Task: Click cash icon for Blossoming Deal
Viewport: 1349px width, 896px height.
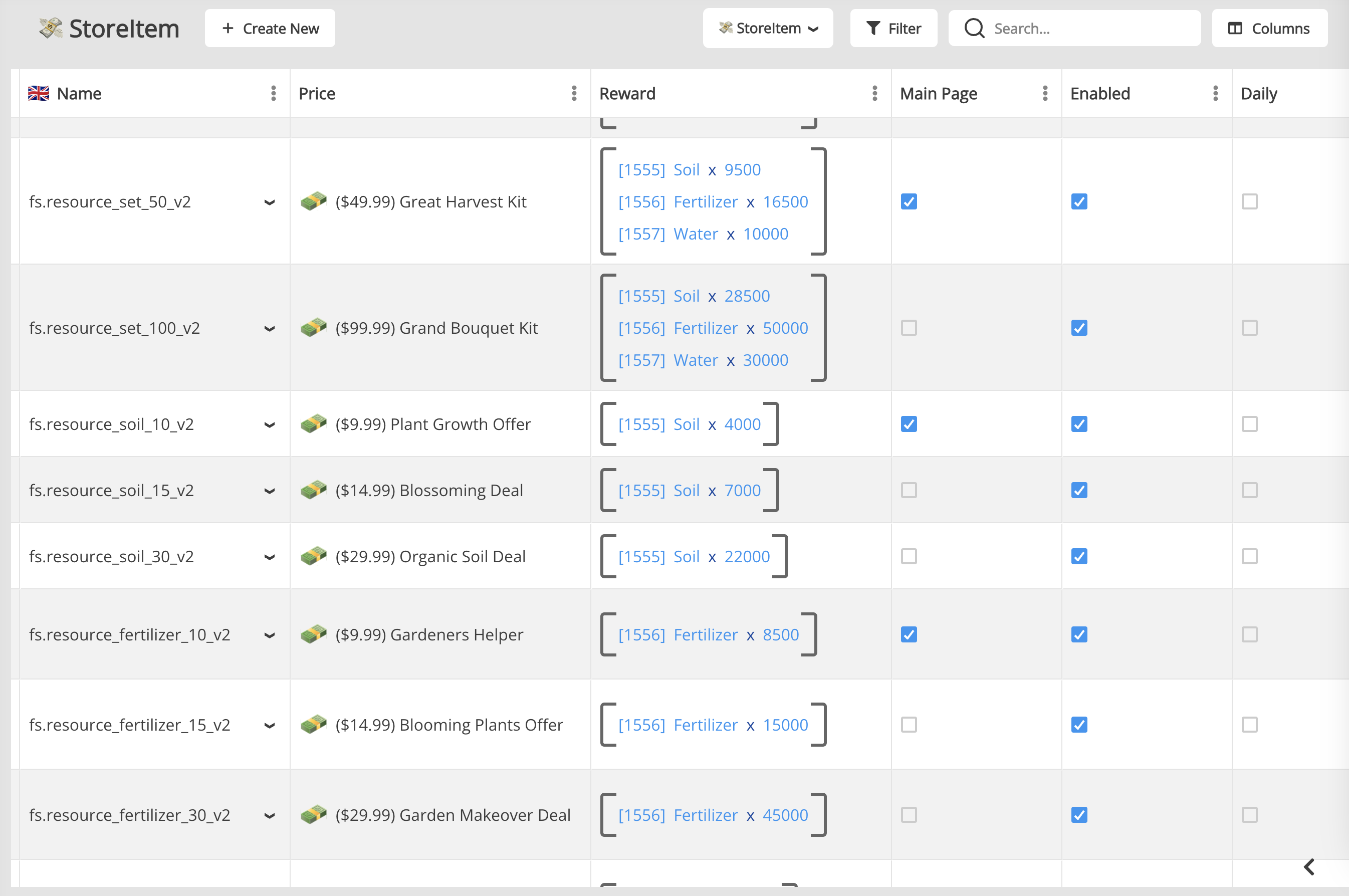Action: click(314, 490)
